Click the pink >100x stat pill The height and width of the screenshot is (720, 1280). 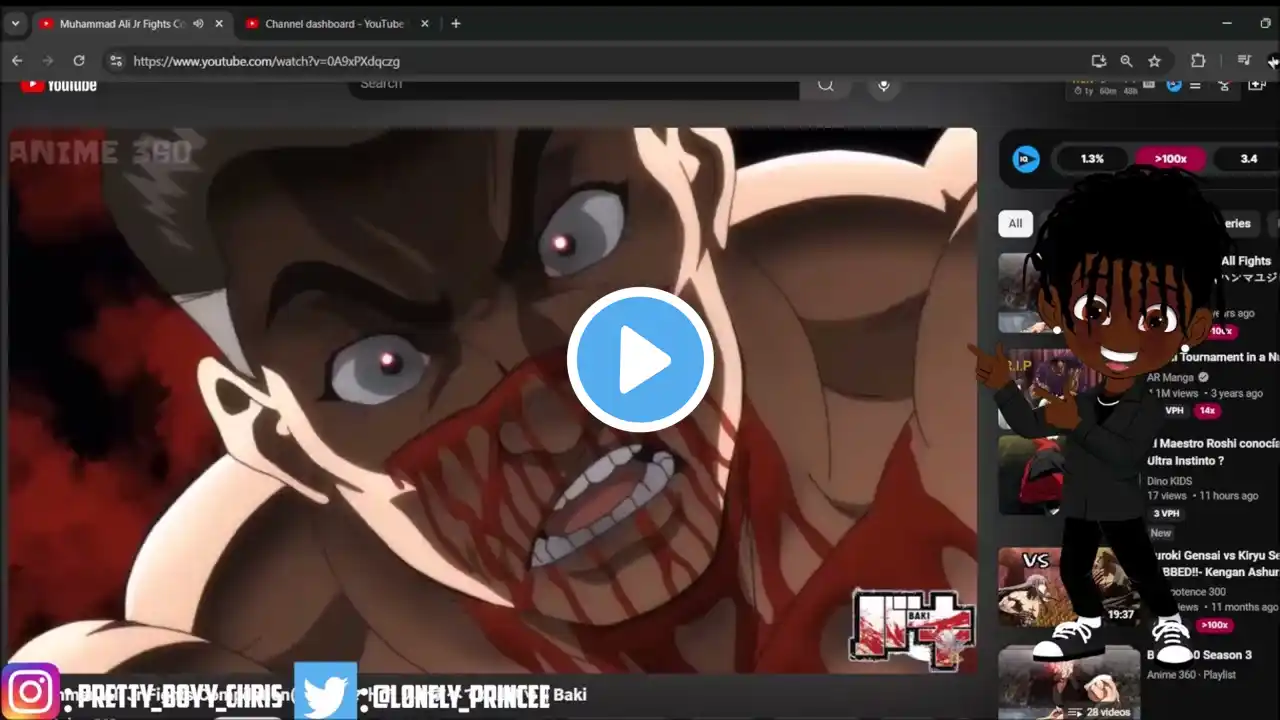click(x=1170, y=159)
